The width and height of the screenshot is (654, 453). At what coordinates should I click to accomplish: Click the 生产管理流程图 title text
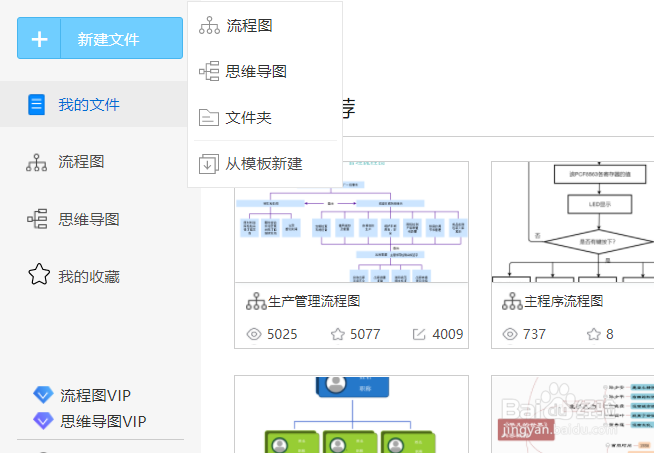coord(314,301)
